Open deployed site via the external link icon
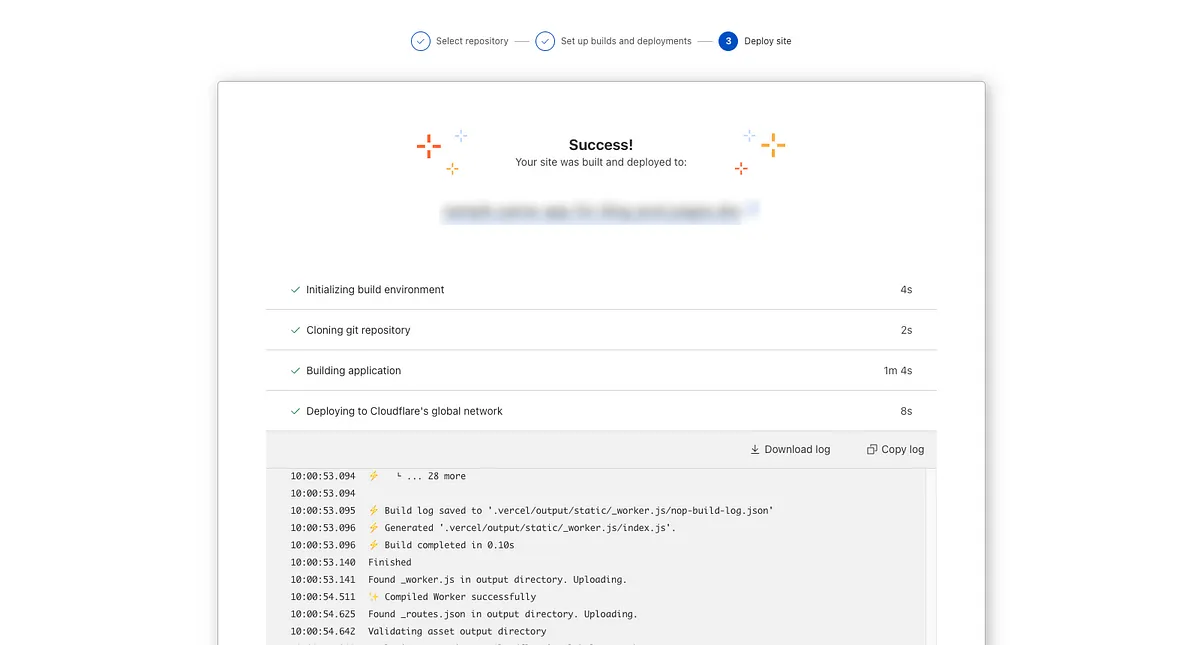This screenshot has height=645, width=1200. [752, 208]
